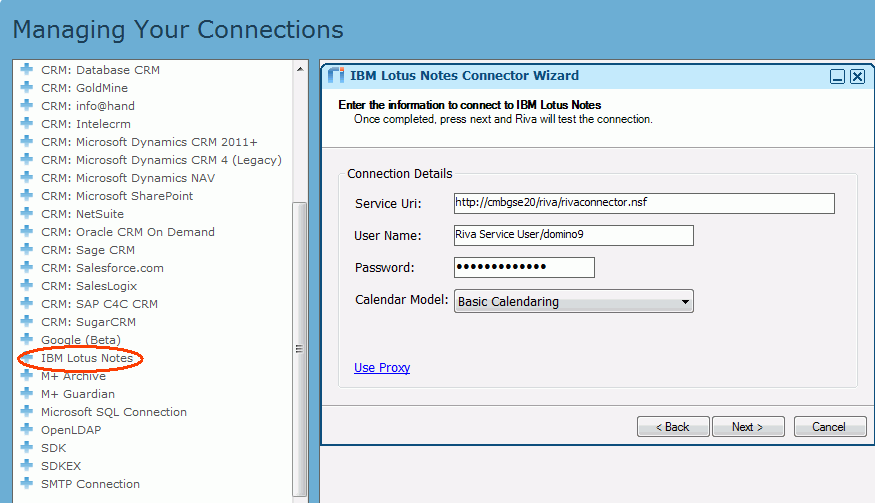
Task: Select CRM: Microsoft SharePoint in the list
Action: 117,196
